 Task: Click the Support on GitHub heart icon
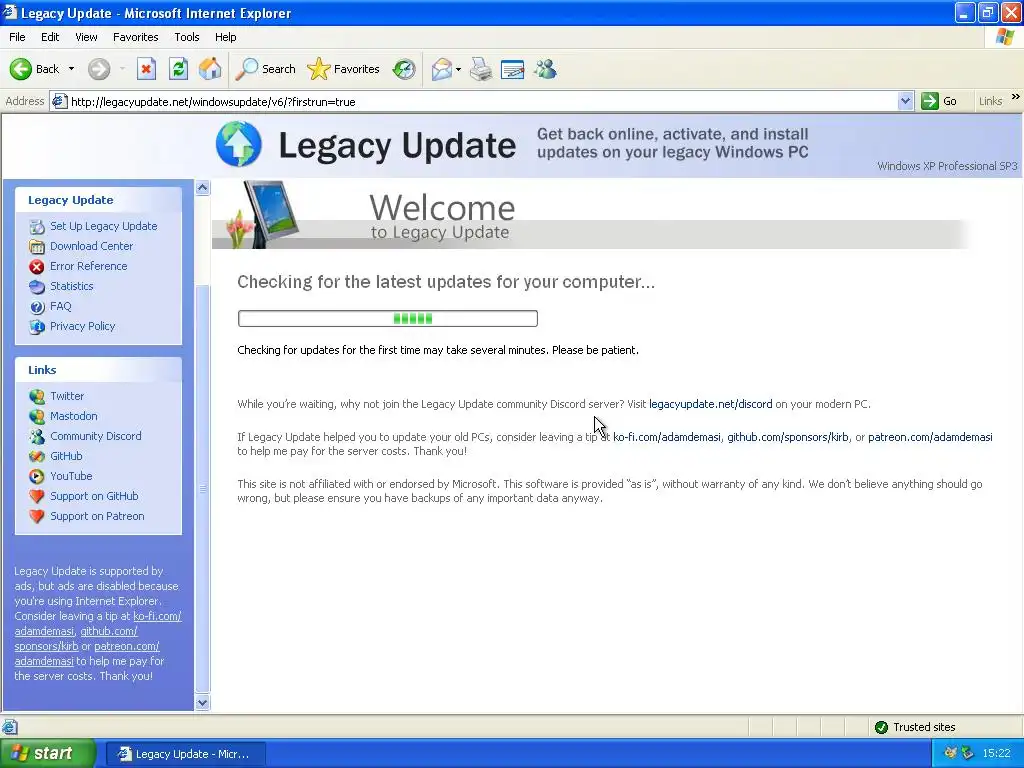(x=37, y=496)
